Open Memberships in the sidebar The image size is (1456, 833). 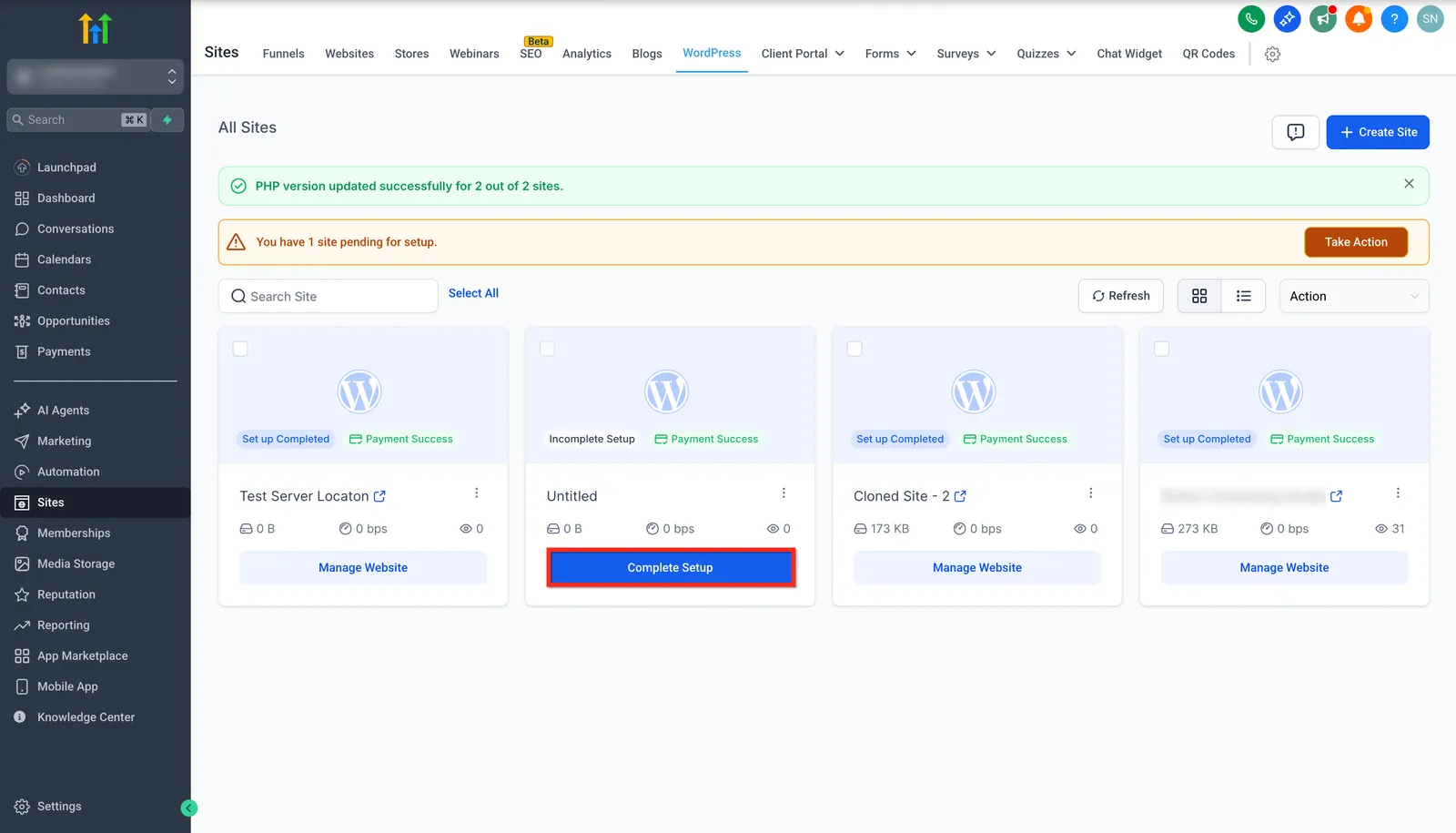74,533
